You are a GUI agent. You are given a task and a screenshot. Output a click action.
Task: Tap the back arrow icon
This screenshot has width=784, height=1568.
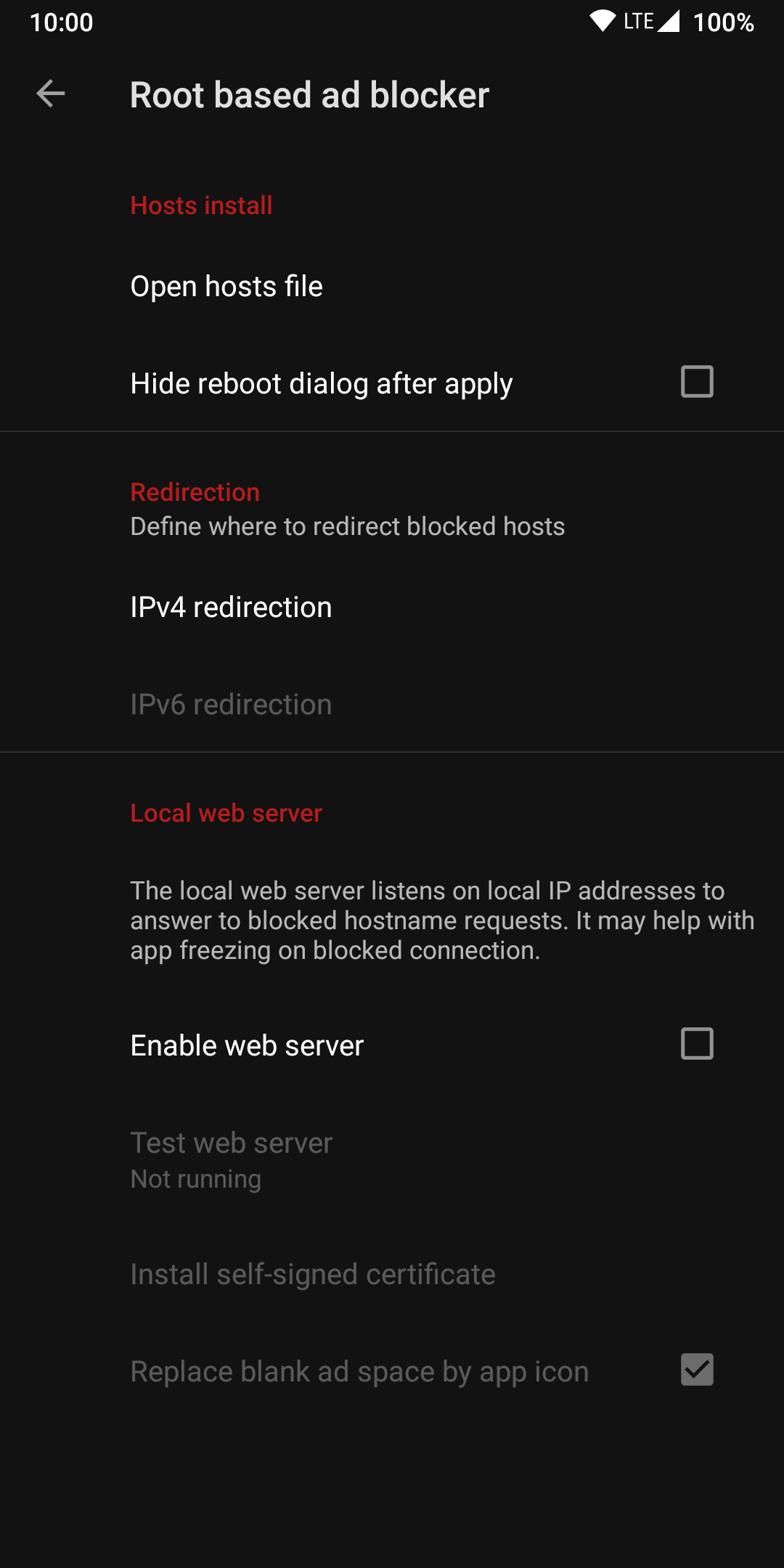(51, 94)
